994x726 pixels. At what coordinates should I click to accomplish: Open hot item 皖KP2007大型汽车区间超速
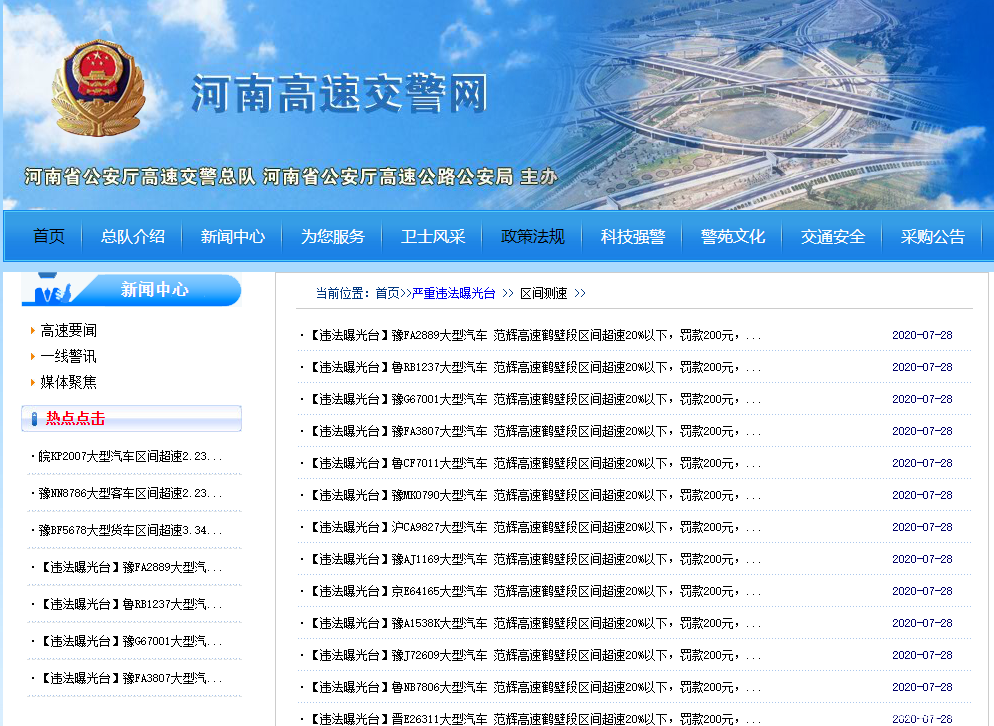(130, 457)
